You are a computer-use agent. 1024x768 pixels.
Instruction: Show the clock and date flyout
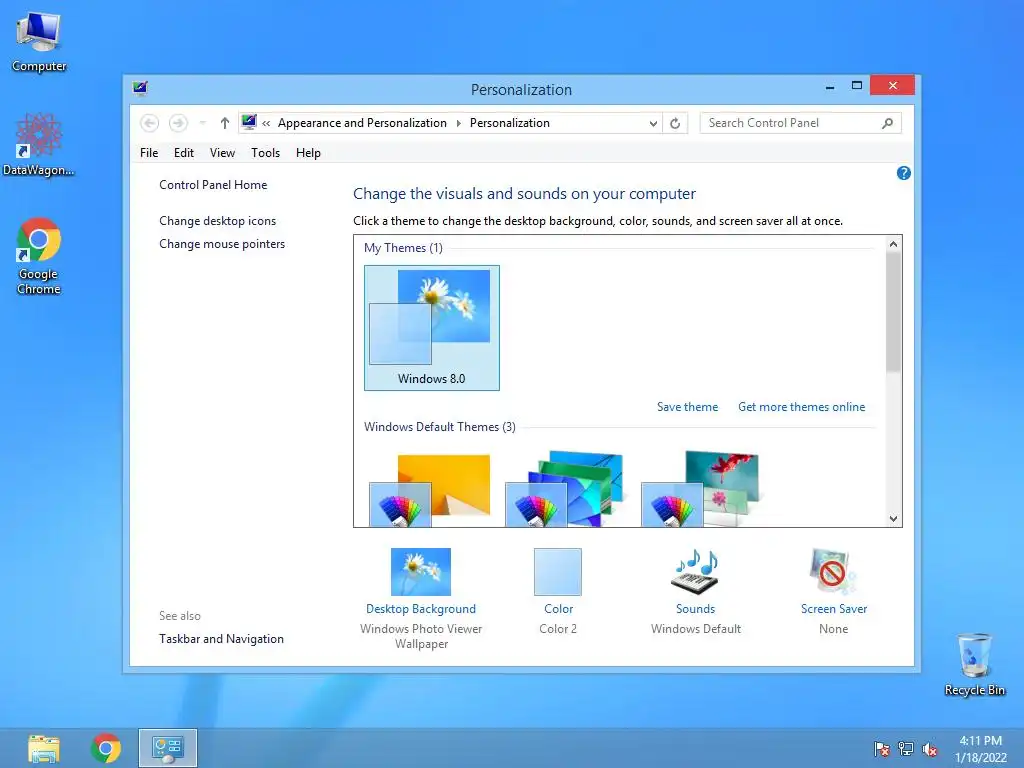[x=980, y=749]
